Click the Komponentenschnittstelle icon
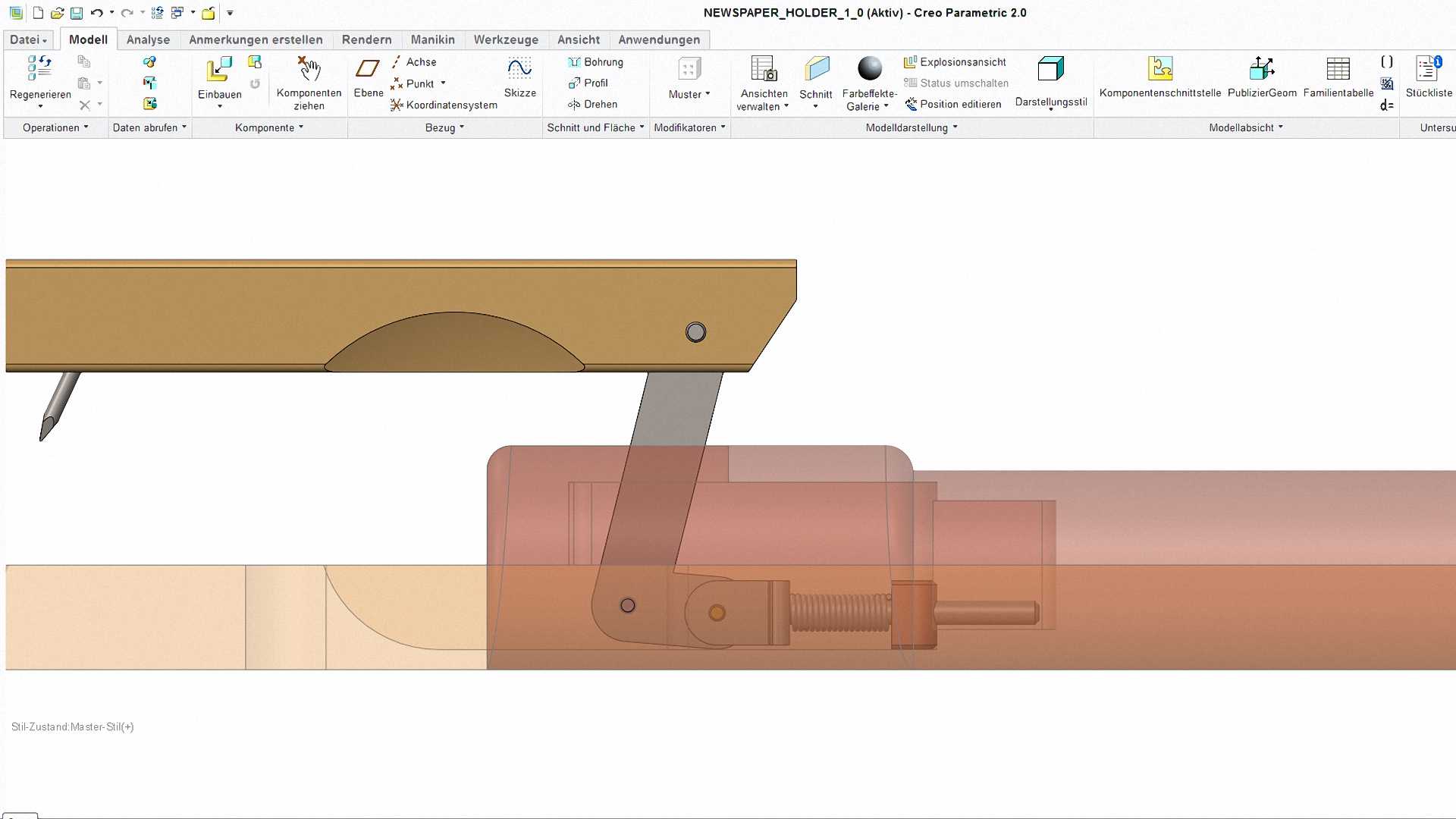Viewport: 1456px width, 819px height. 1160,68
